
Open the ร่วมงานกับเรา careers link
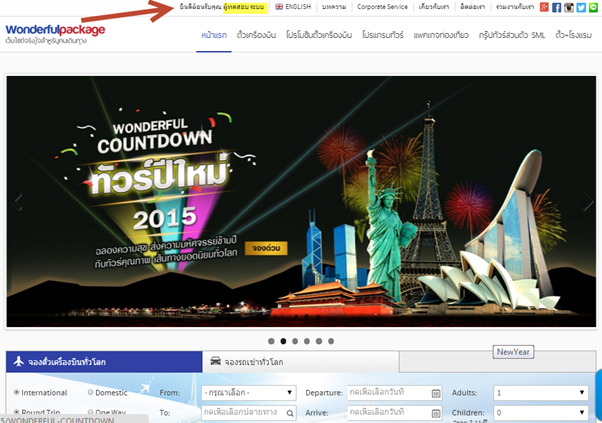click(515, 7)
